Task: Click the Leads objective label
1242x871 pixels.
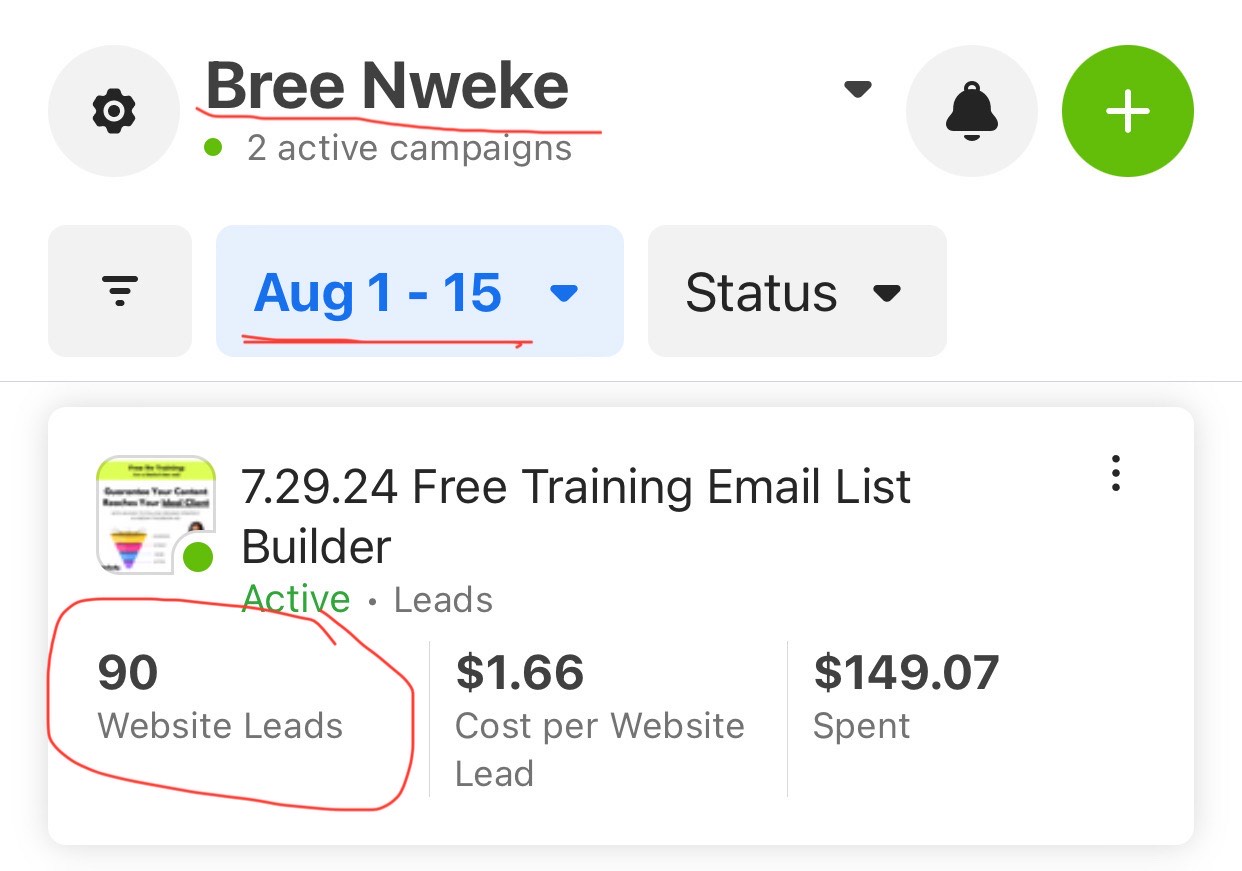Action: [x=443, y=600]
